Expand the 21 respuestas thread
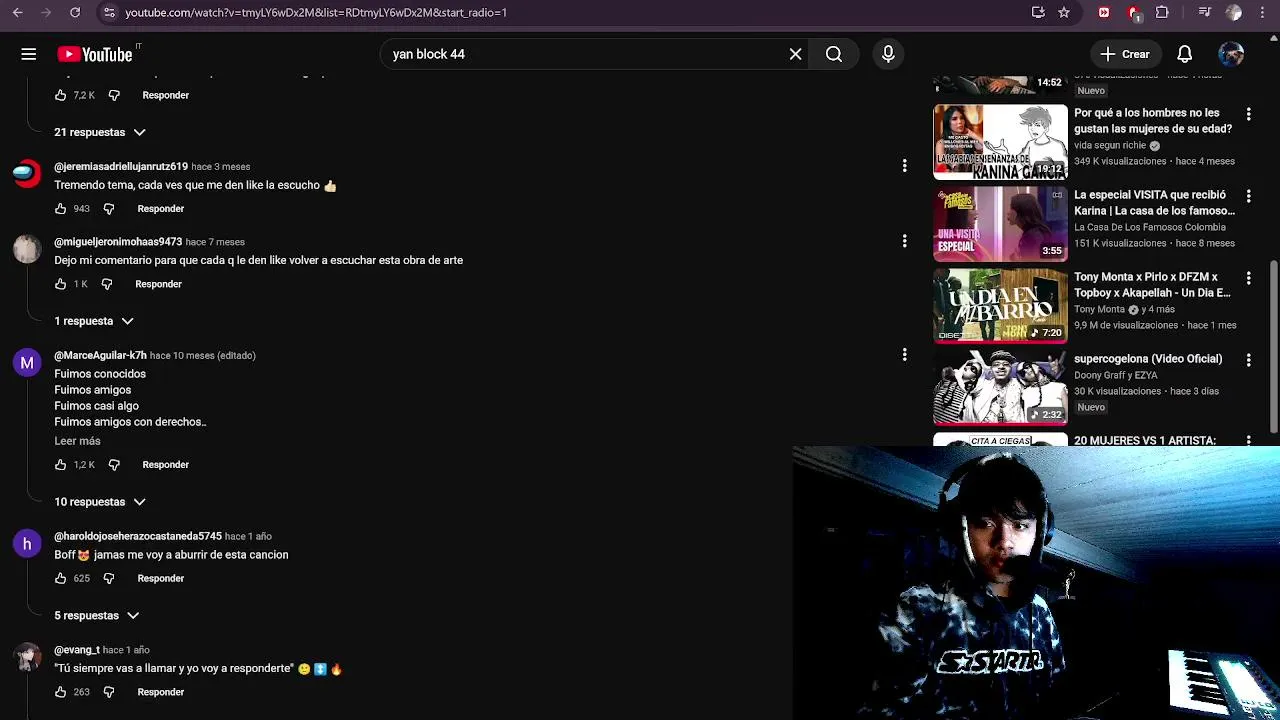The width and height of the screenshot is (1280, 720). point(100,132)
